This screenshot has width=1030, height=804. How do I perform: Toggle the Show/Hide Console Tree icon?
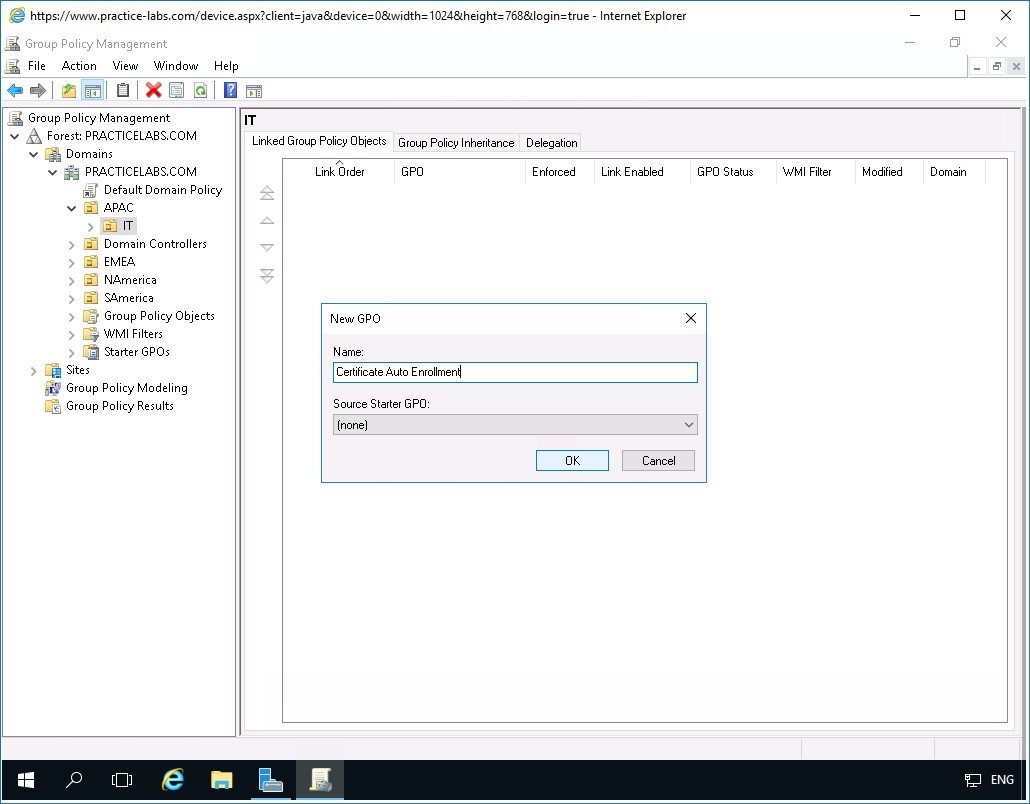93,90
